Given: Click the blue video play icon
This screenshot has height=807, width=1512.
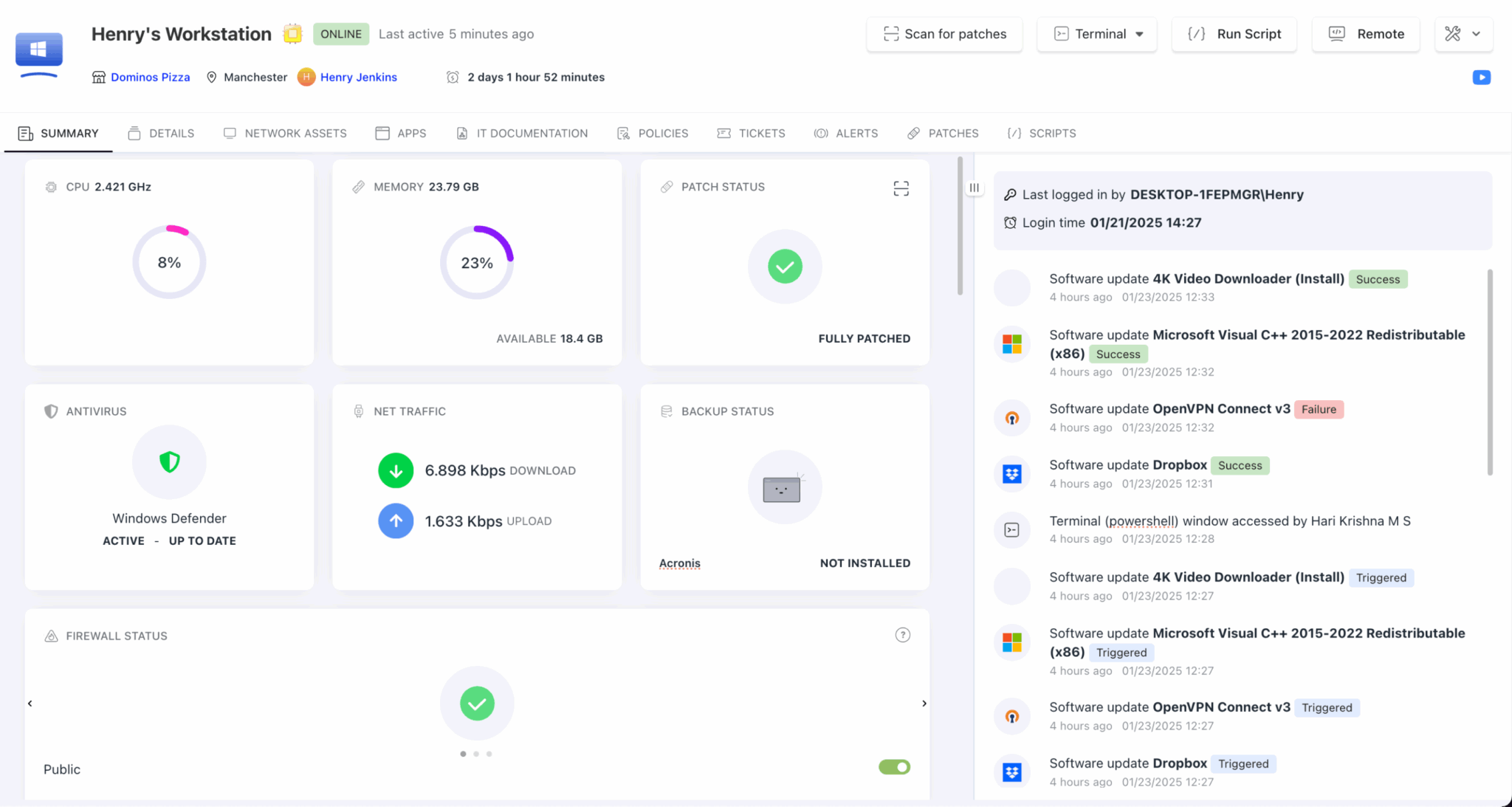Looking at the screenshot, I should (1481, 78).
